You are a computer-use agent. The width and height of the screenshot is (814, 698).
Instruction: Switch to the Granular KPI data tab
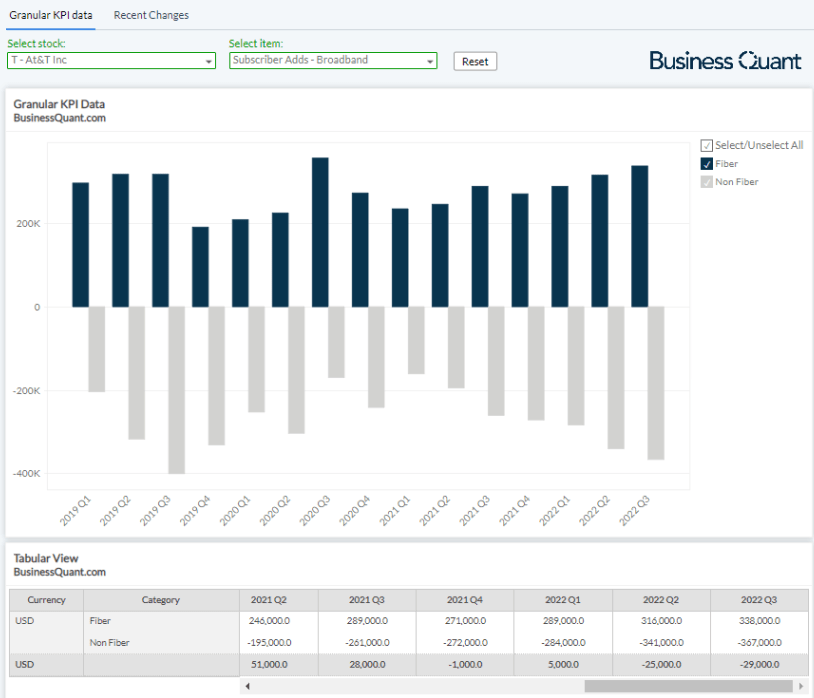(x=51, y=15)
